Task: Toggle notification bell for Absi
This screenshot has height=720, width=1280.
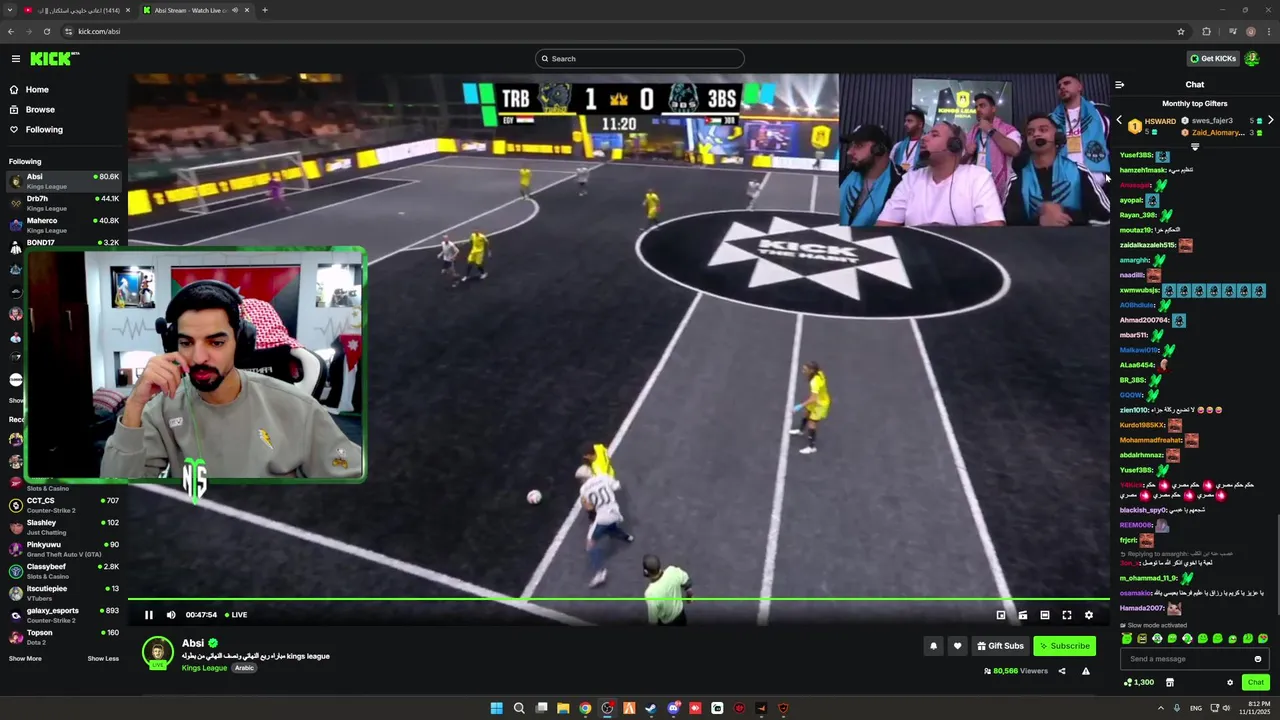Action: coord(933,646)
